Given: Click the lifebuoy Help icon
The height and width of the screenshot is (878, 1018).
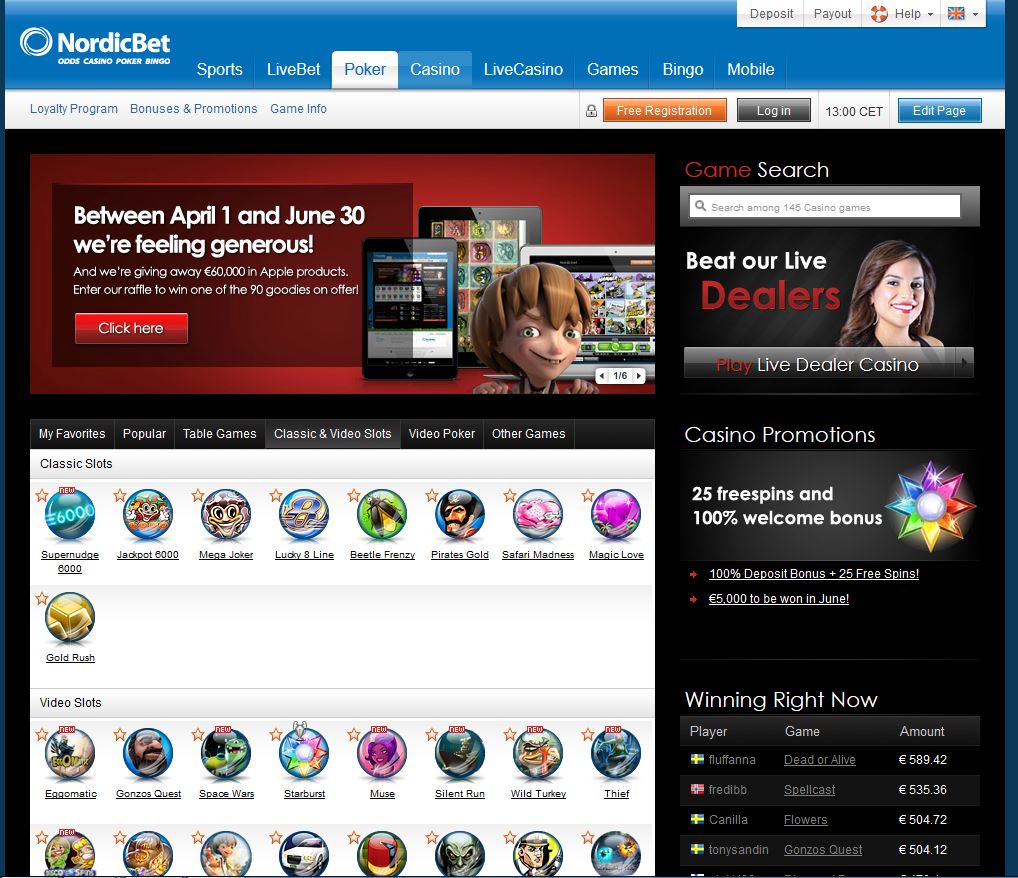Looking at the screenshot, I should click(x=879, y=14).
